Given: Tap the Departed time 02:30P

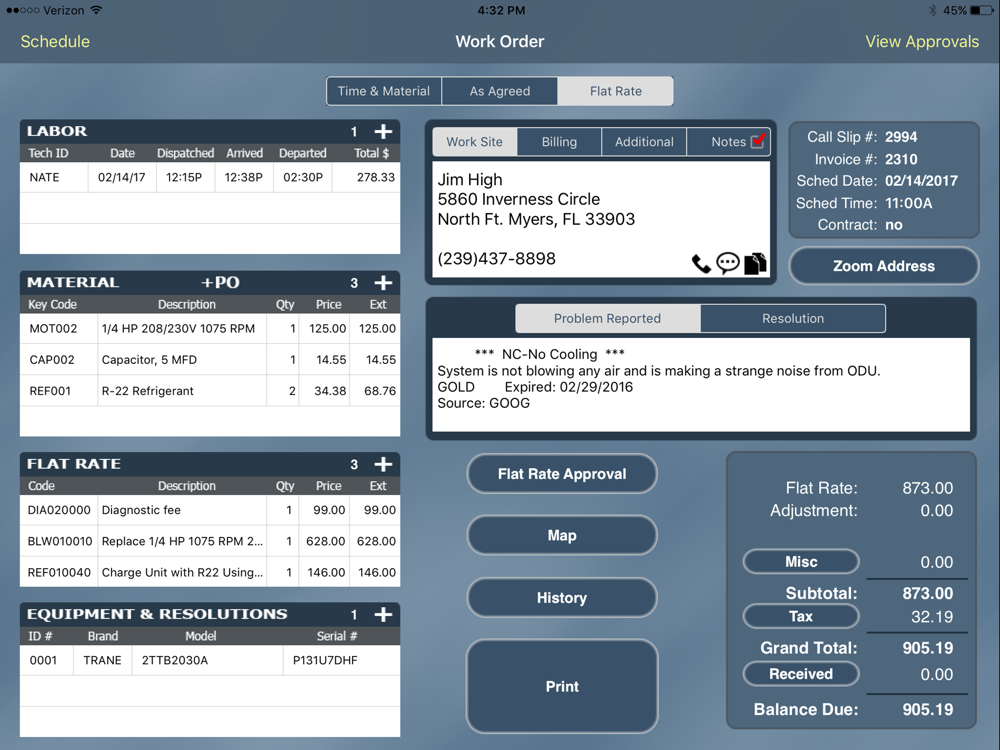Looking at the screenshot, I should click(303, 177).
